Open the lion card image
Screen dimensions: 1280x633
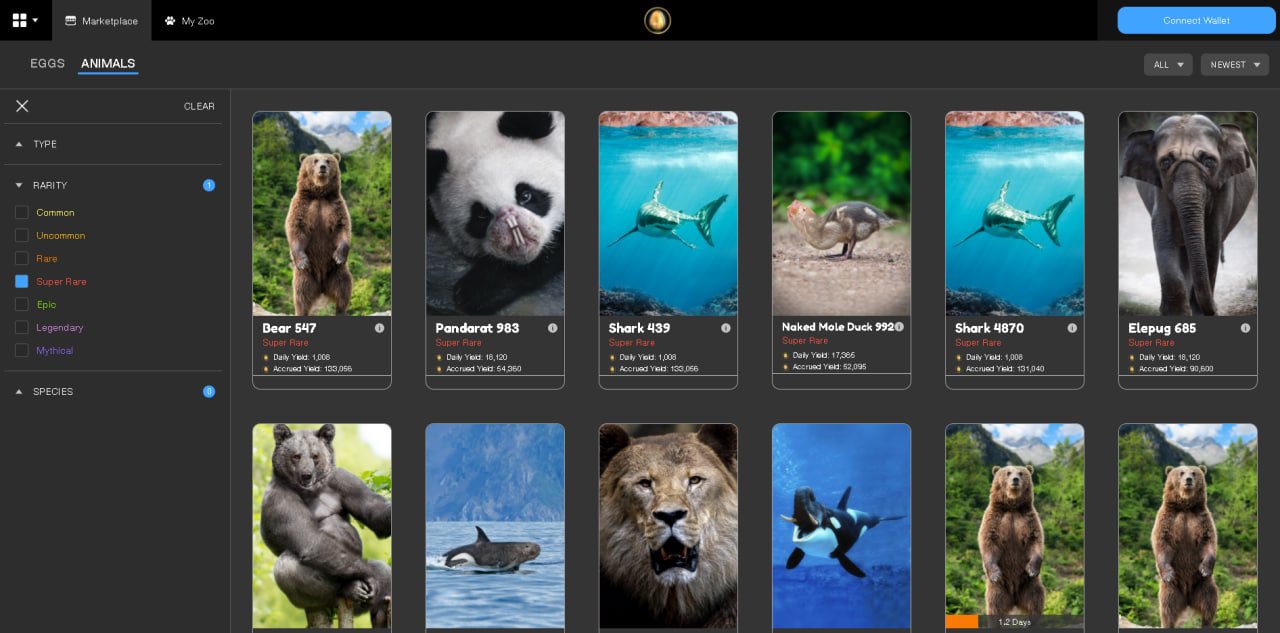coord(668,526)
